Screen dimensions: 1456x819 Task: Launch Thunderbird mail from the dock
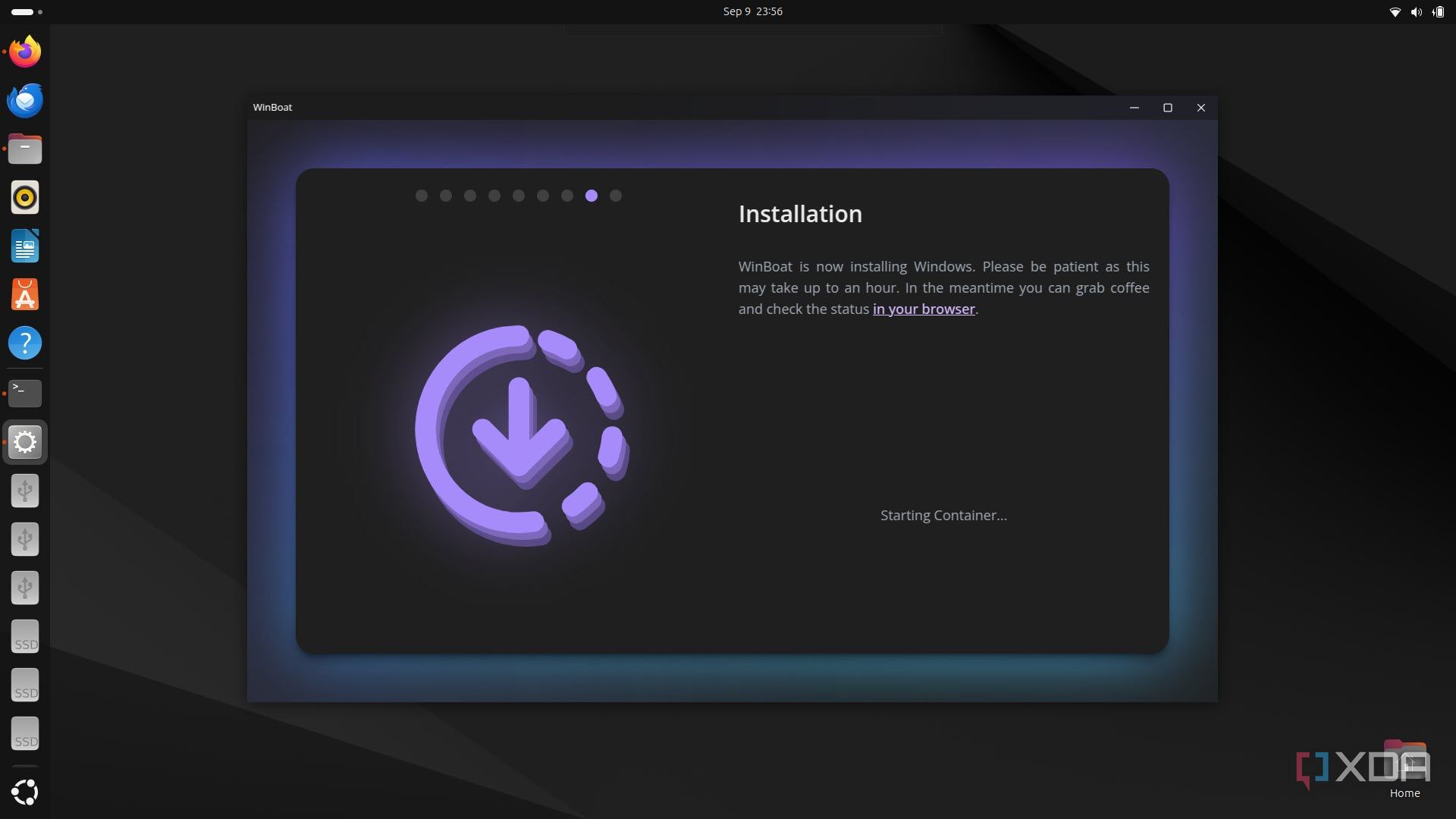[x=25, y=100]
